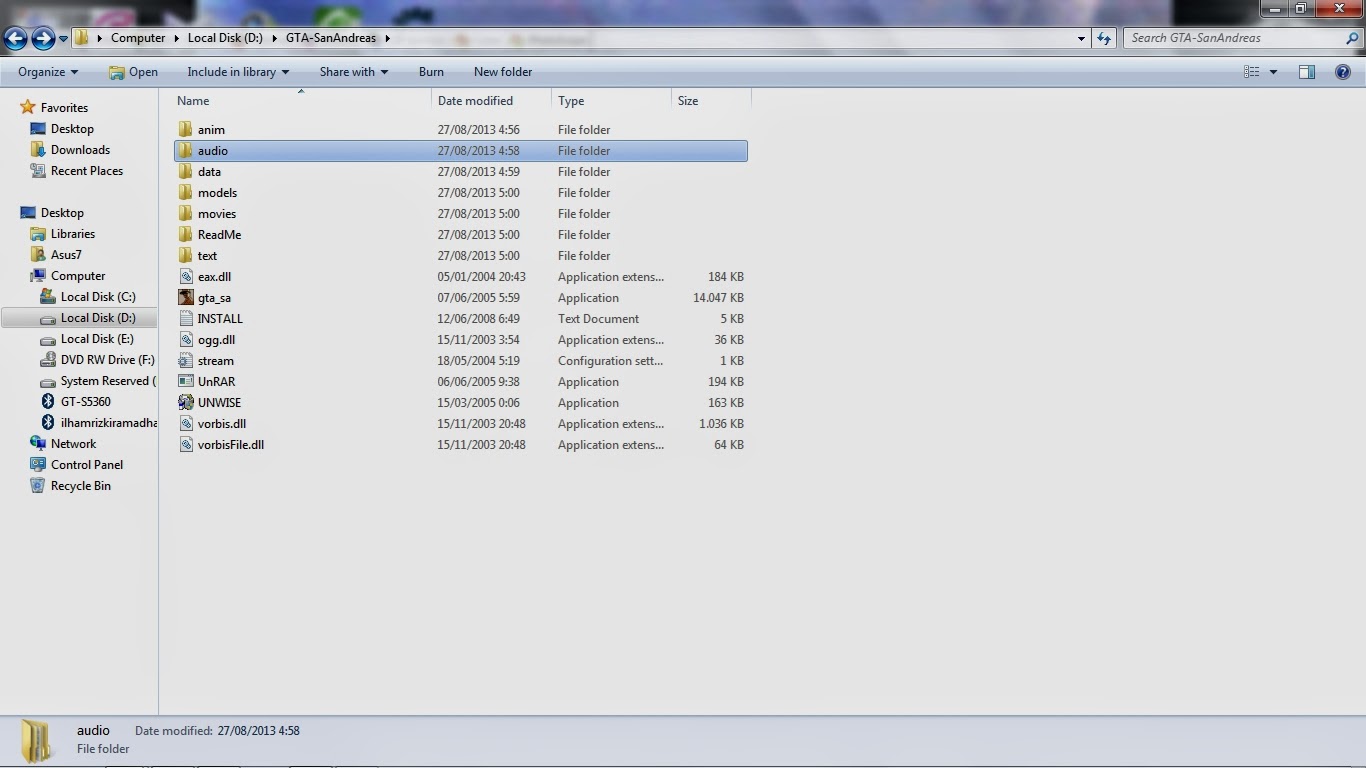
Task: Select the gta_sa application icon
Action: (186, 298)
